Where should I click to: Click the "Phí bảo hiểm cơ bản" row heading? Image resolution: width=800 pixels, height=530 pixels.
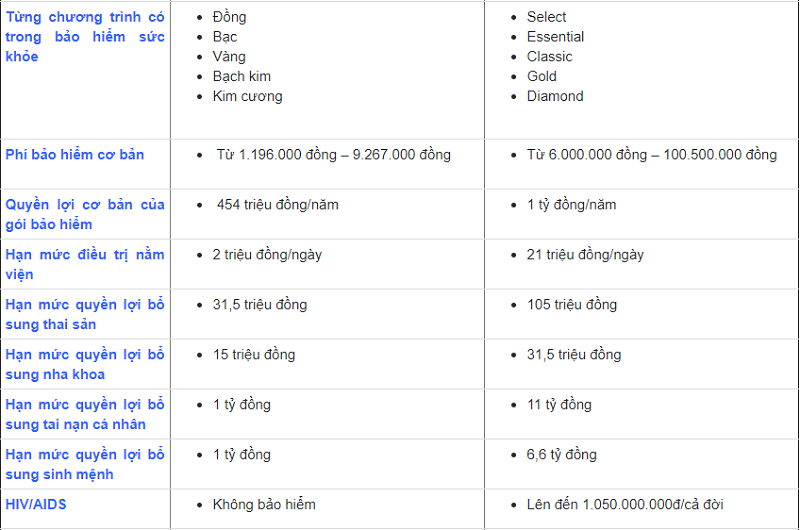(x=75, y=155)
